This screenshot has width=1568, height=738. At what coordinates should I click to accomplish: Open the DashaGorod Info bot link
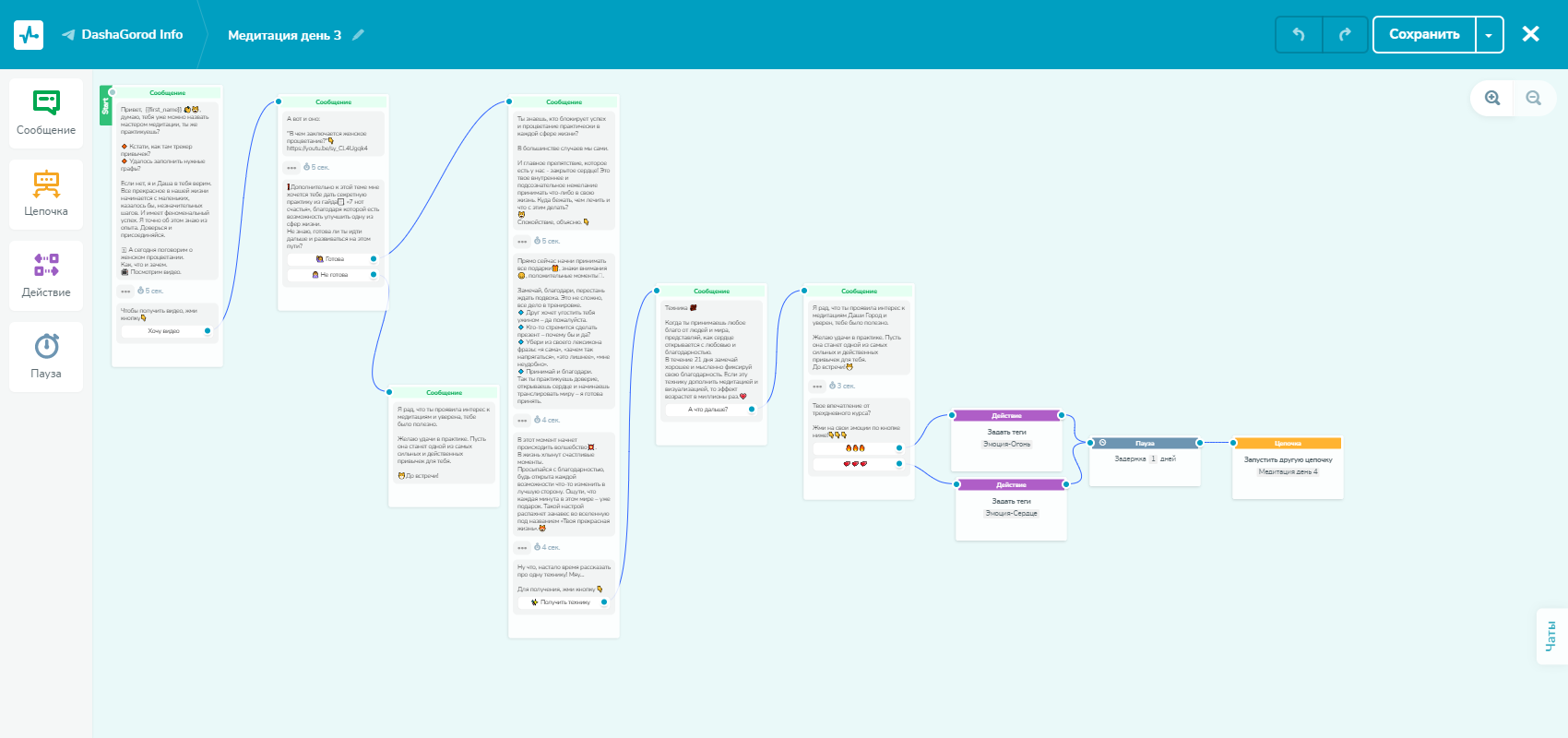pyautogui.click(x=123, y=35)
